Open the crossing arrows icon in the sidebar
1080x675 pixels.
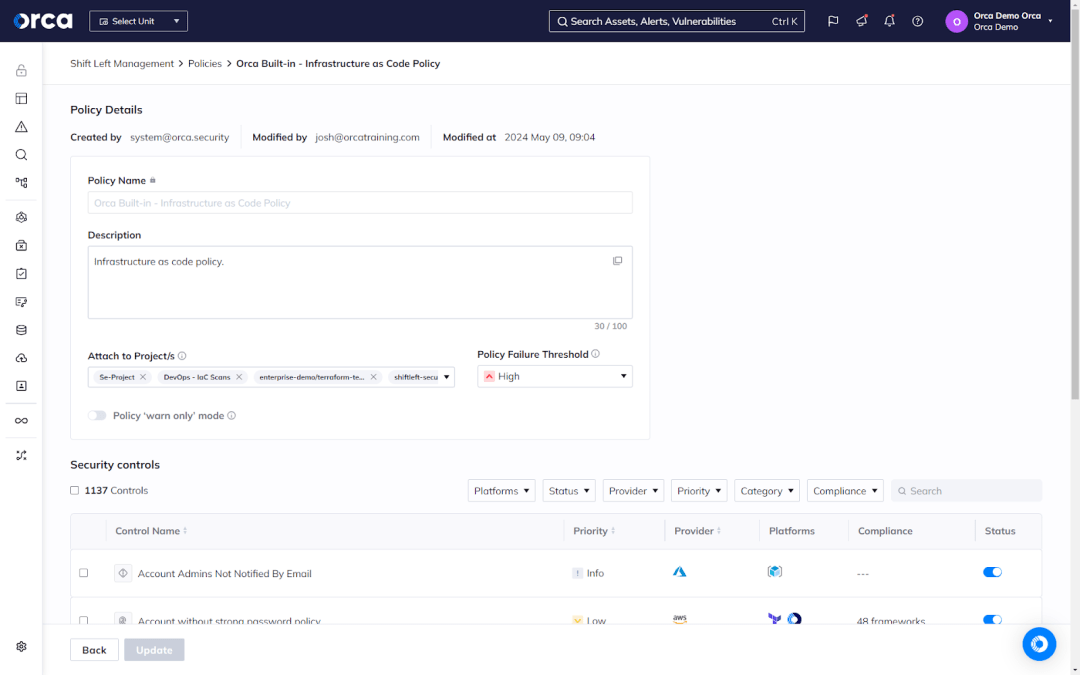point(21,455)
